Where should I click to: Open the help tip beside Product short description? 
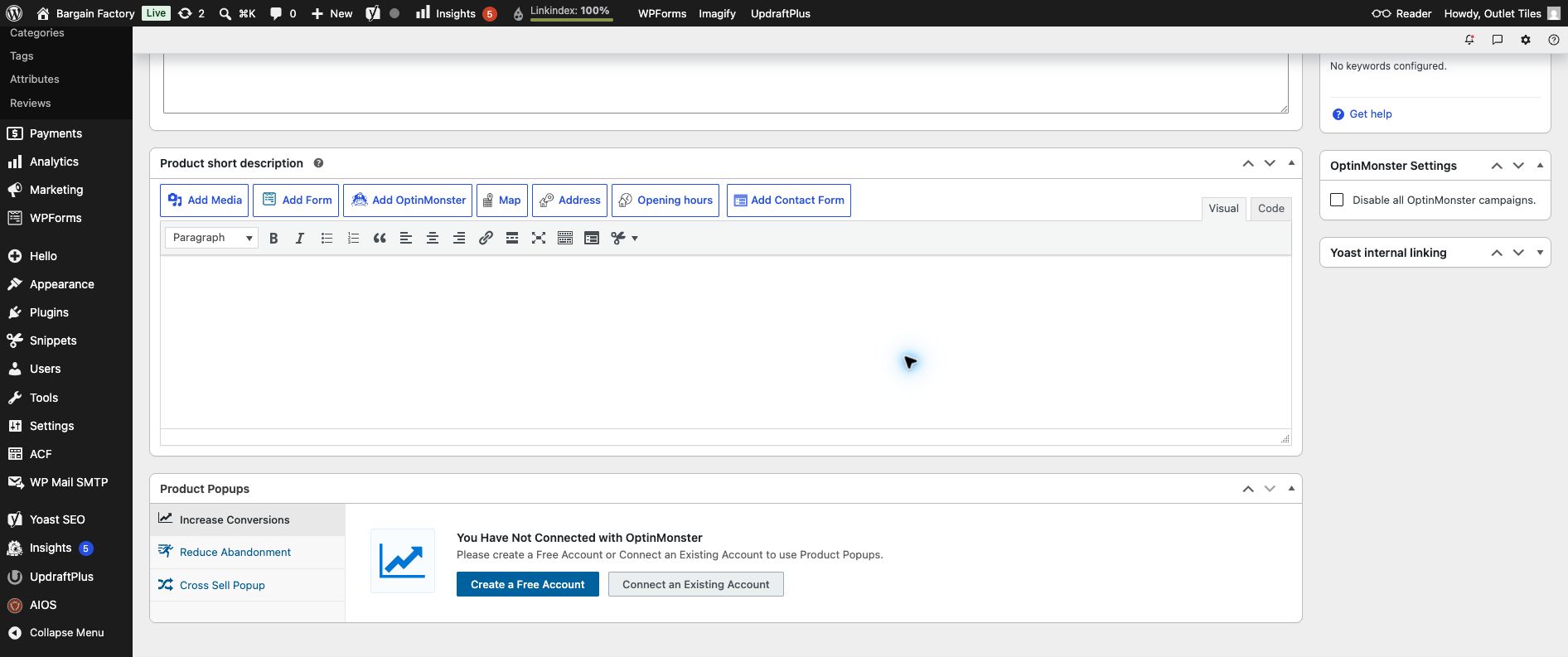[318, 163]
